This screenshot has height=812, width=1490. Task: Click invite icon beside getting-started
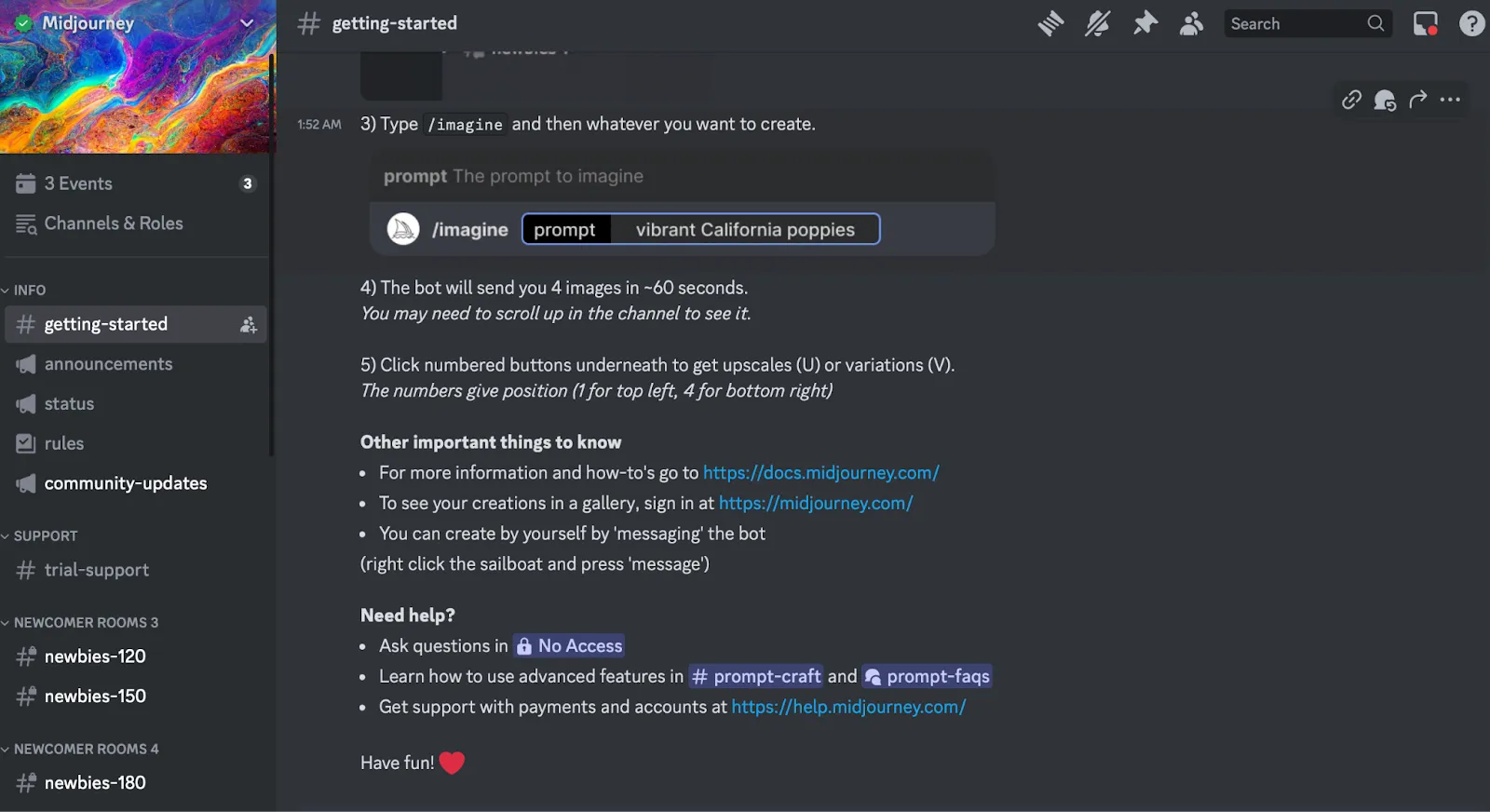[248, 325]
